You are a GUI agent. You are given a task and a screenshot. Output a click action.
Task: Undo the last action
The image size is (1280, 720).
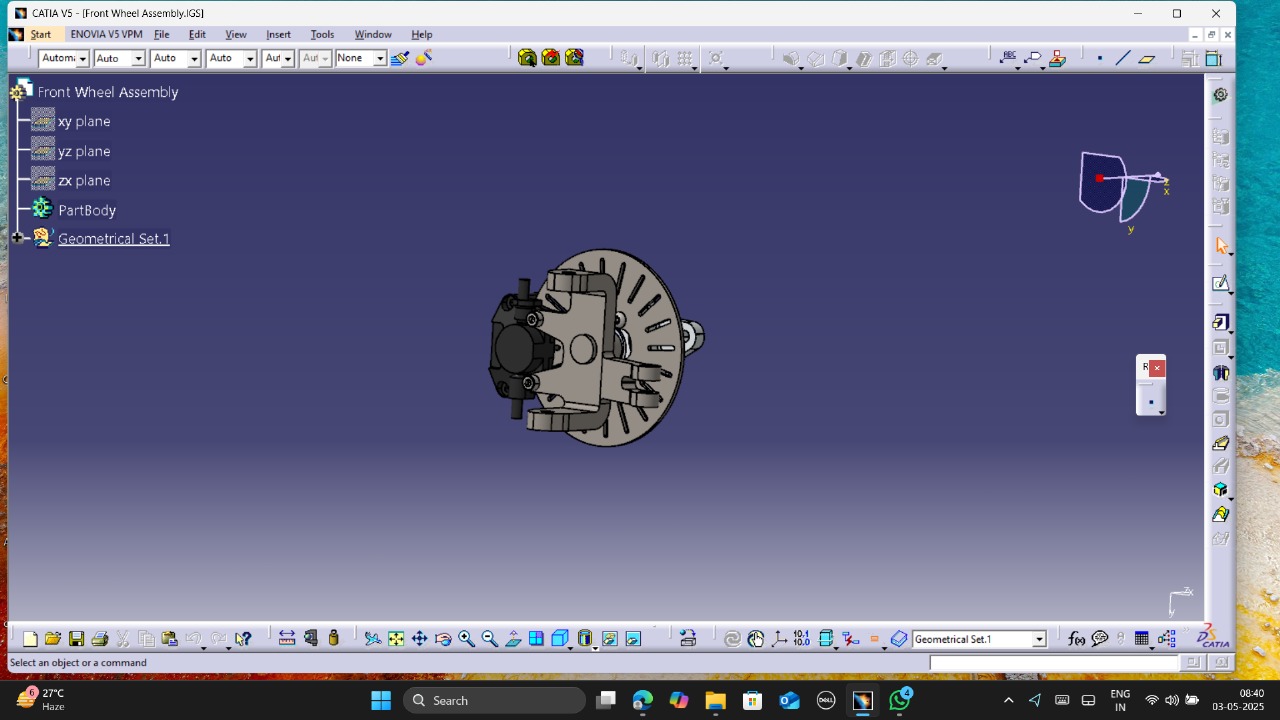192,637
